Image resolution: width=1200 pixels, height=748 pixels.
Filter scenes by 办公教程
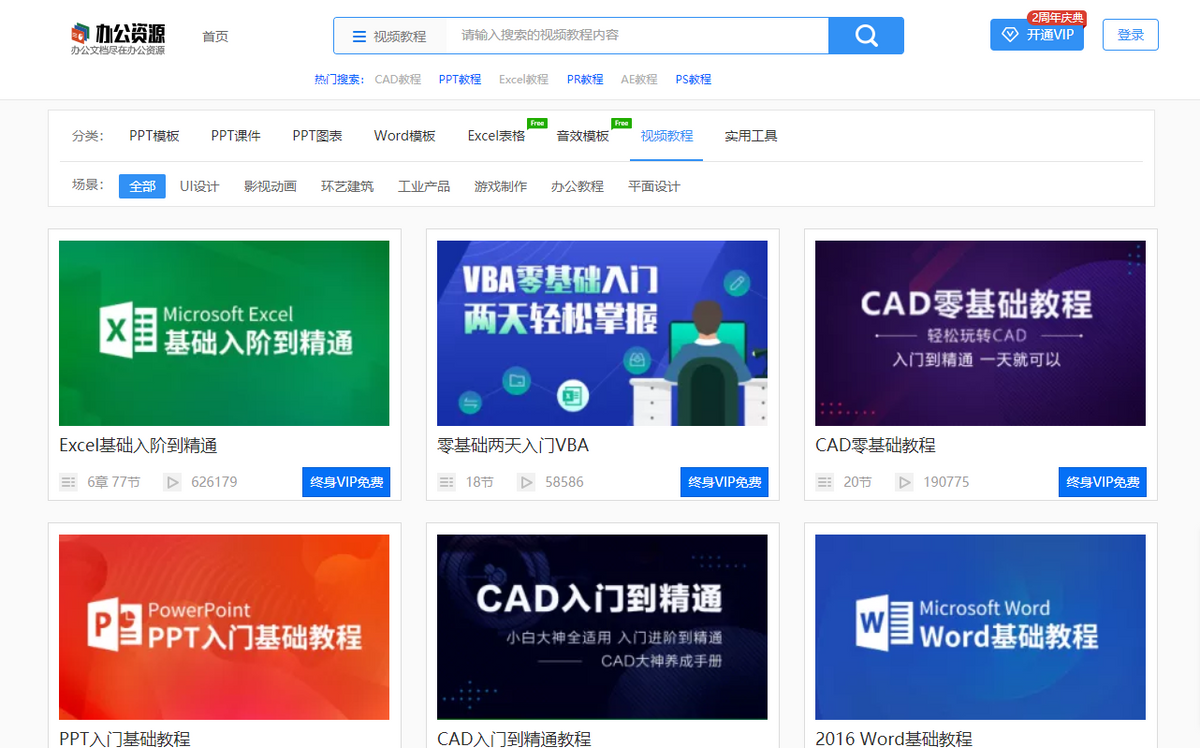click(x=577, y=186)
